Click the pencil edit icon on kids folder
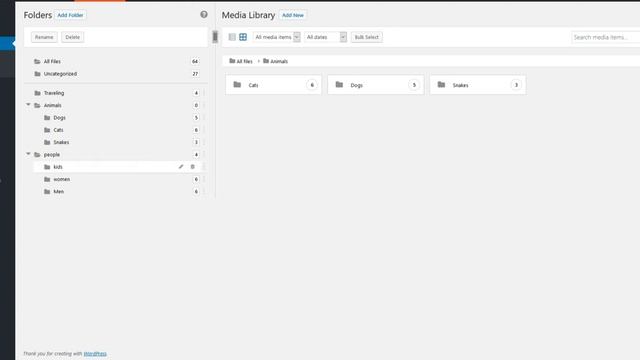 click(181, 167)
